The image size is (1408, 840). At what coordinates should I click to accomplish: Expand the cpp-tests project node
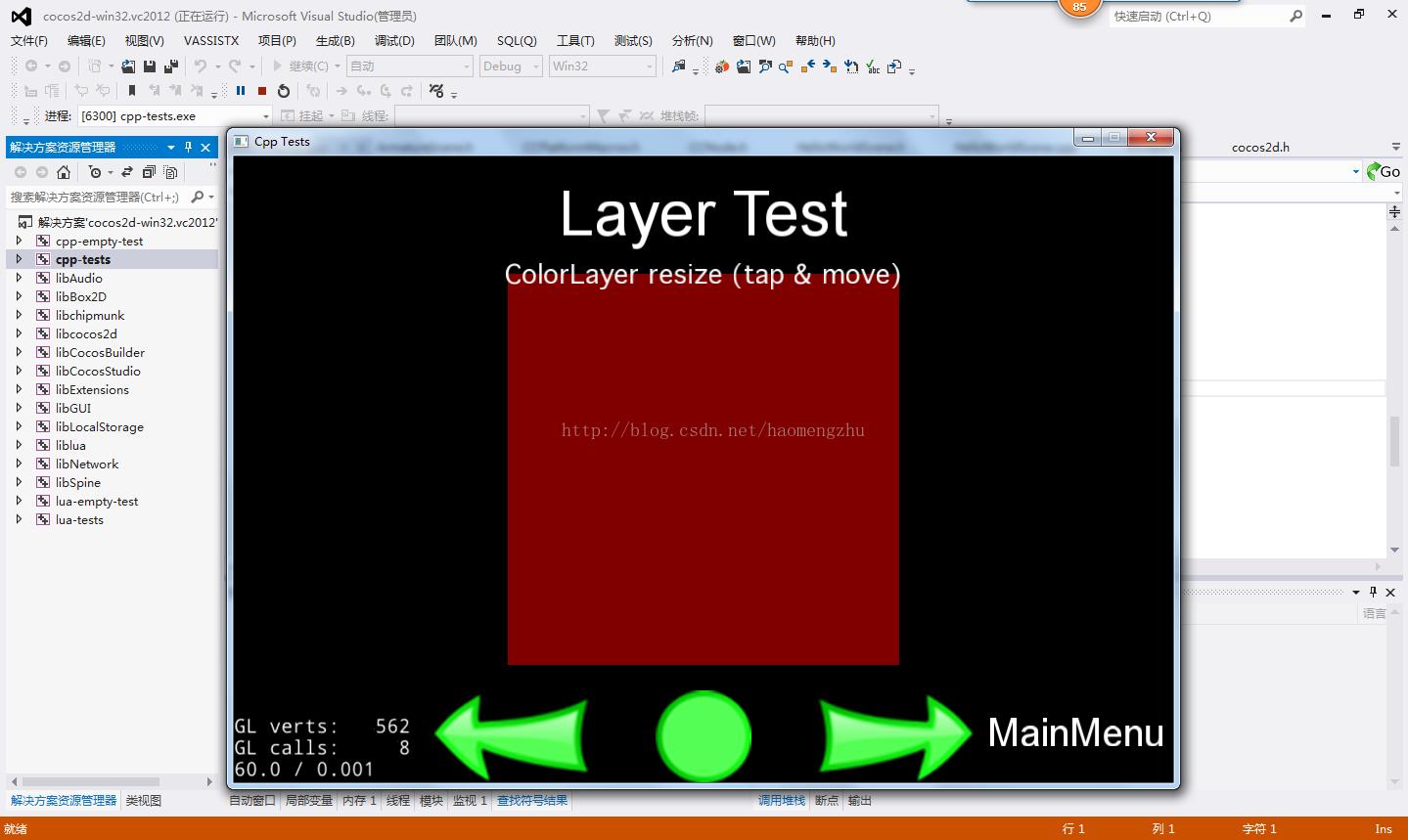click(x=19, y=259)
